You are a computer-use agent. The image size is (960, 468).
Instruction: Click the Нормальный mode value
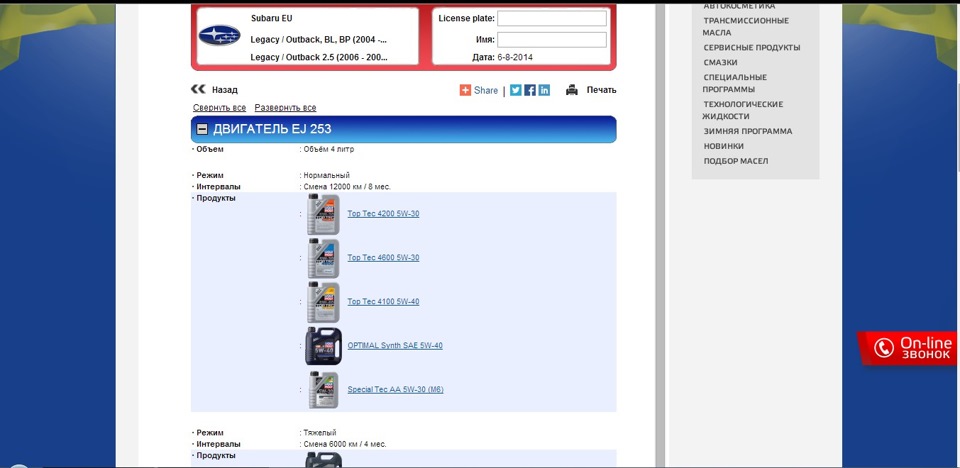click(326, 175)
